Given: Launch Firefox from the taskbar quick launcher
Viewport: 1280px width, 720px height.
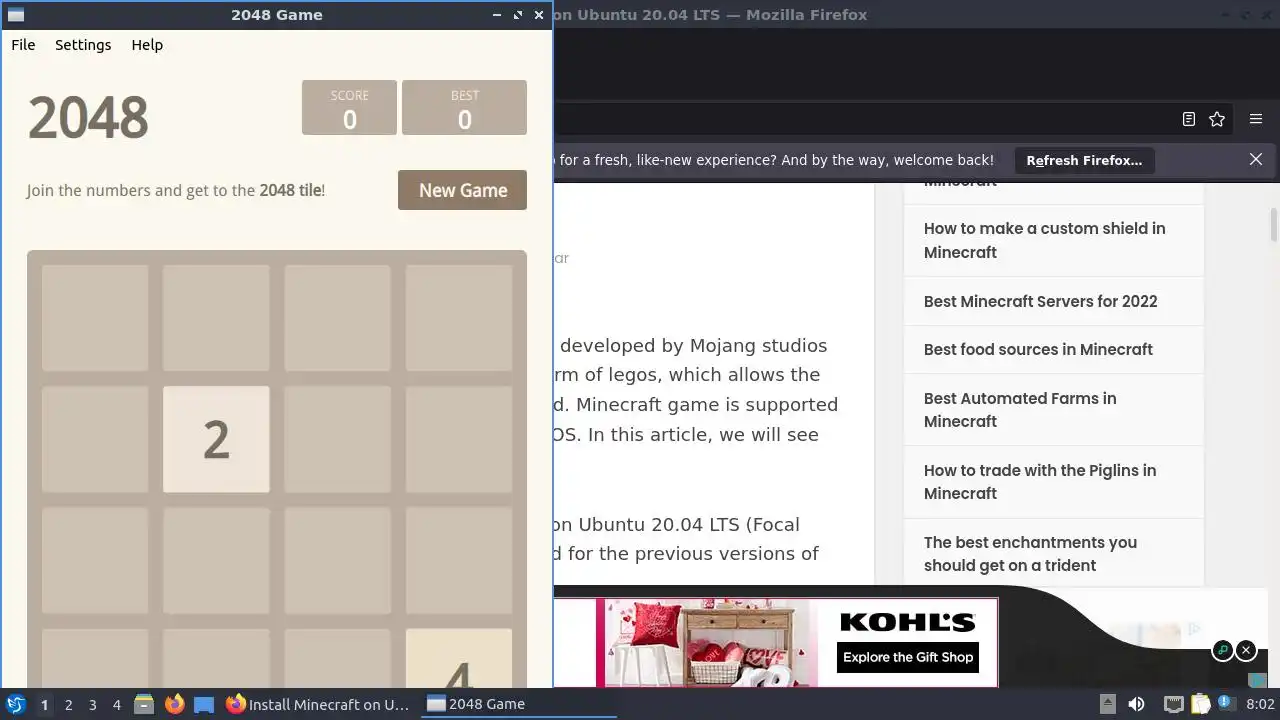Looking at the screenshot, I should (174, 704).
